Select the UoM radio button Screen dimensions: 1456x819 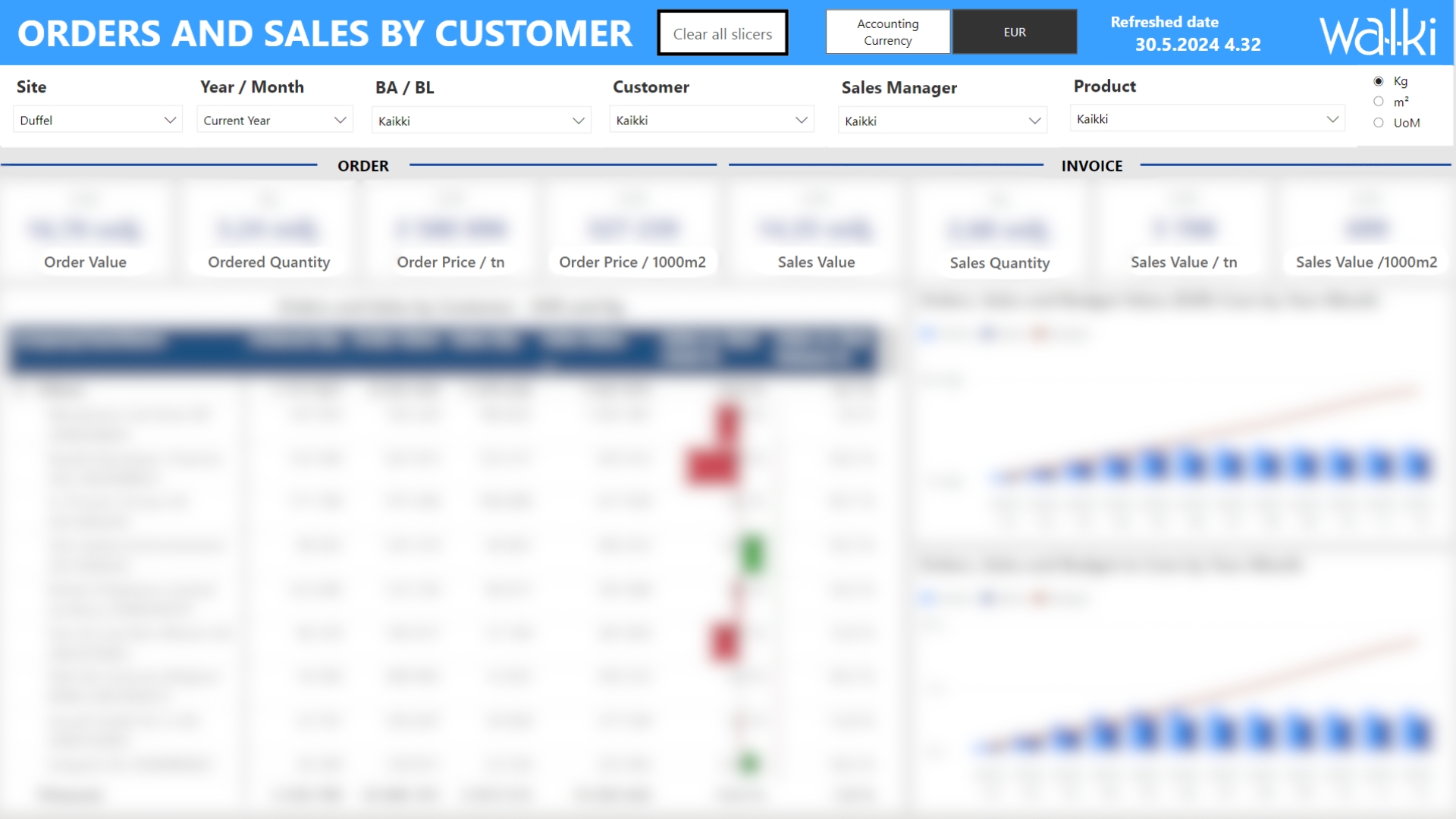1379,123
